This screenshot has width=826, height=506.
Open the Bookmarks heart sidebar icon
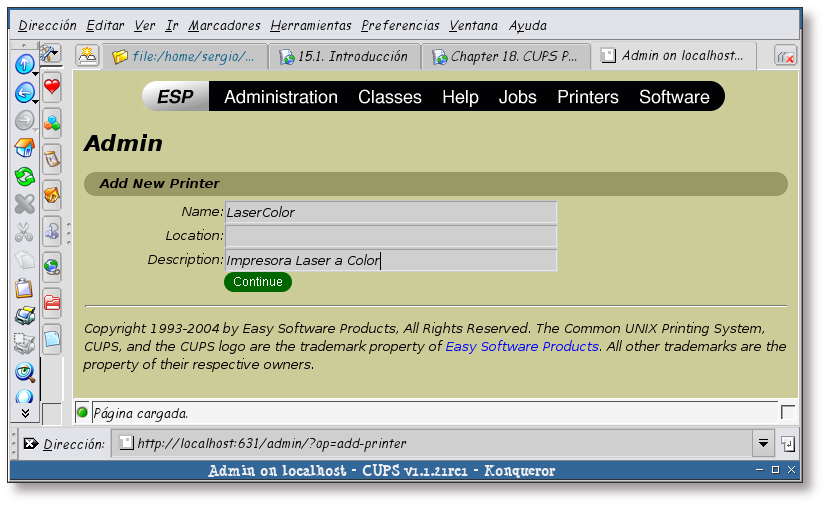tap(52, 88)
